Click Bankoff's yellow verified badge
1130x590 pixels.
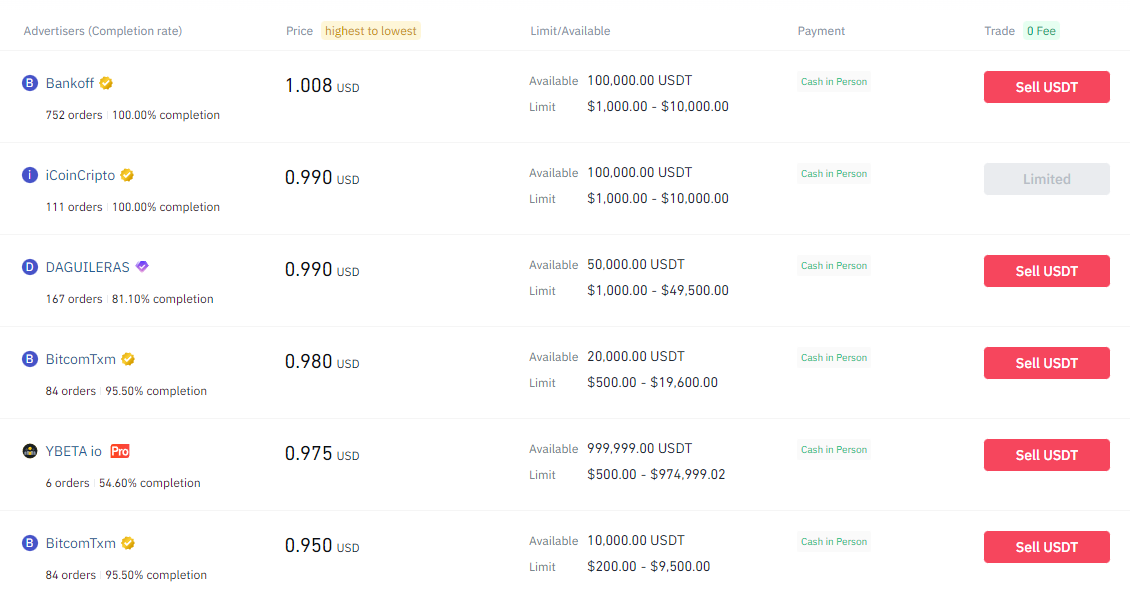(104, 83)
